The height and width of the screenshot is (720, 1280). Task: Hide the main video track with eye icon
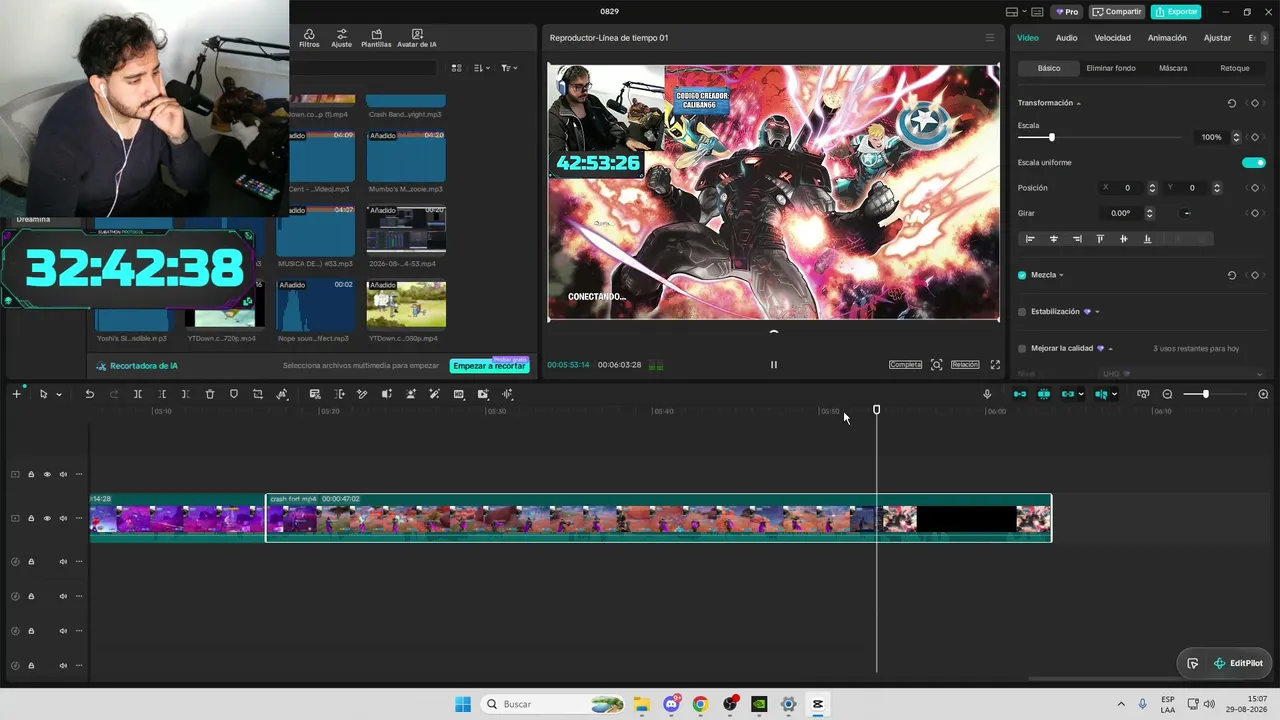(47, 518)
